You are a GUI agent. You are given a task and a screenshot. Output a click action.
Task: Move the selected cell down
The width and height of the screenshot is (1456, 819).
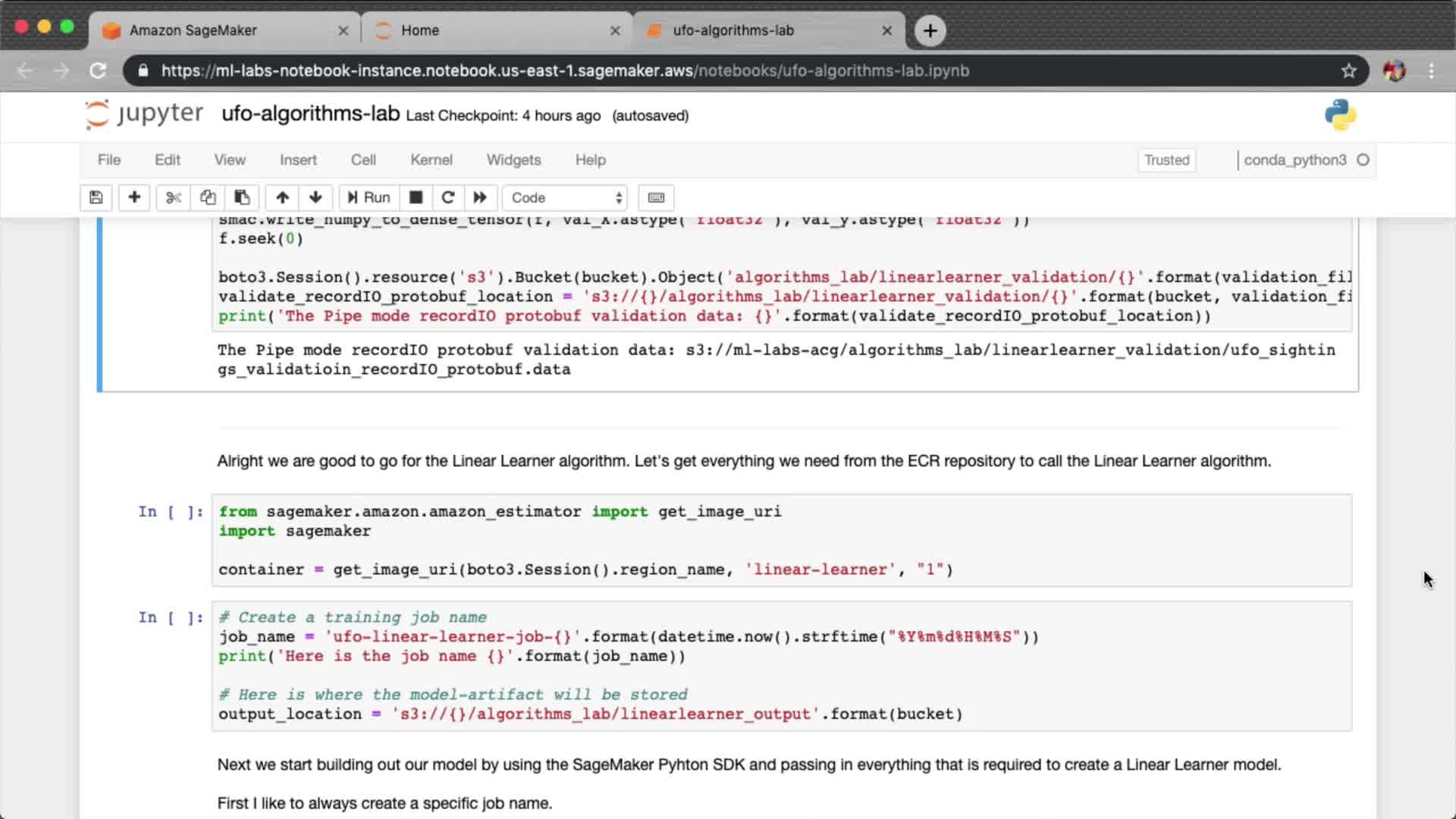point(315,198)
